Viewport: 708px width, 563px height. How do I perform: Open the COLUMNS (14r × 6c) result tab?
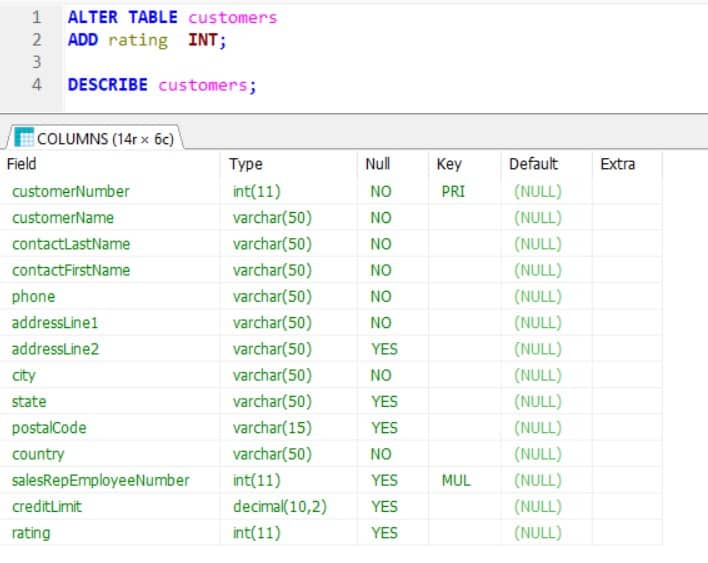pos(94,138)
